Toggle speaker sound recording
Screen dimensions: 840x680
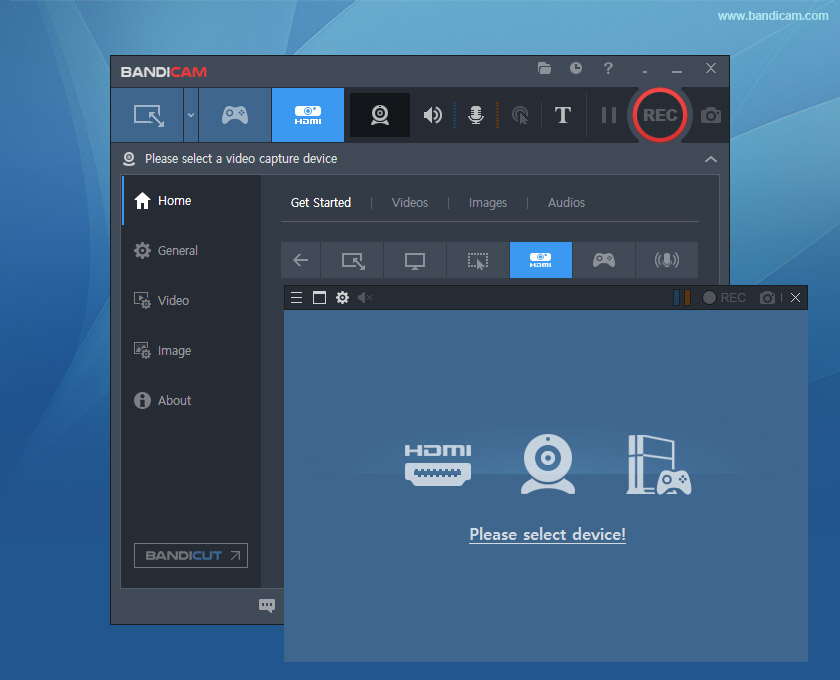click(x=432, y=115)
